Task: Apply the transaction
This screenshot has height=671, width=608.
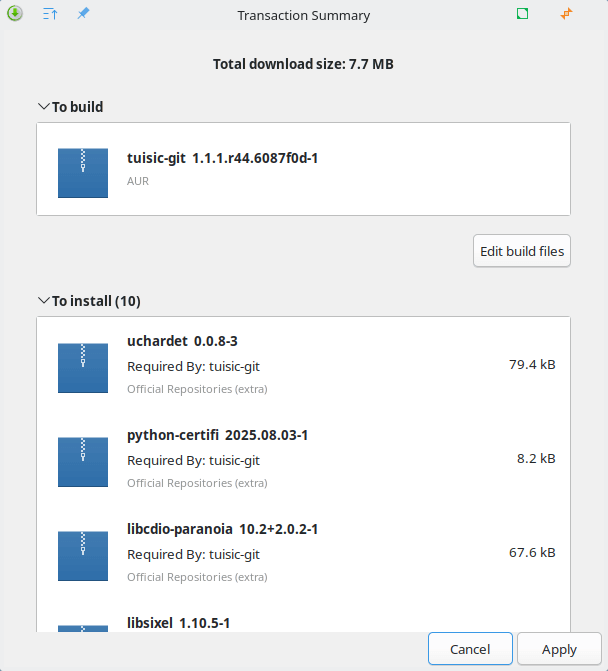Action: 559,649
